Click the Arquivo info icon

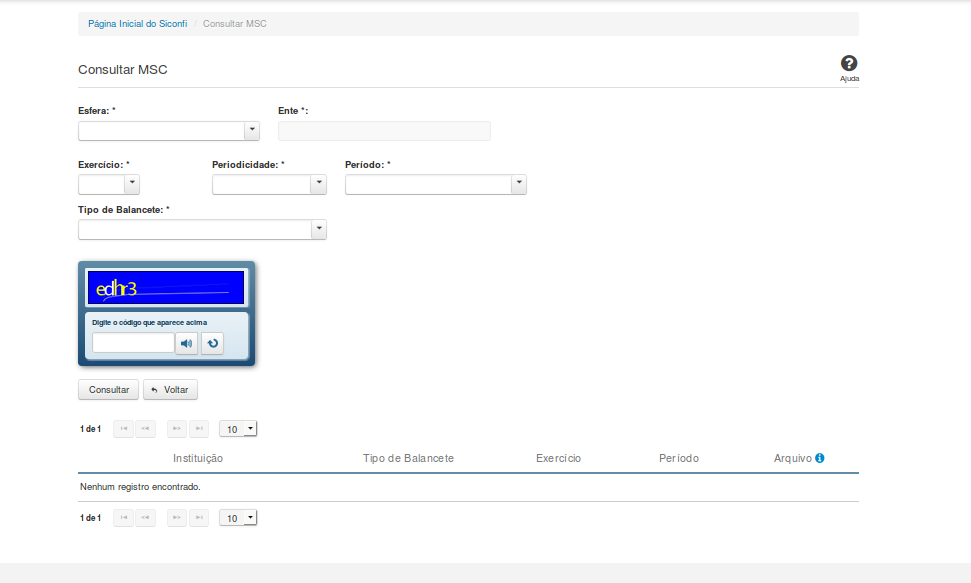tap(819, 458)
